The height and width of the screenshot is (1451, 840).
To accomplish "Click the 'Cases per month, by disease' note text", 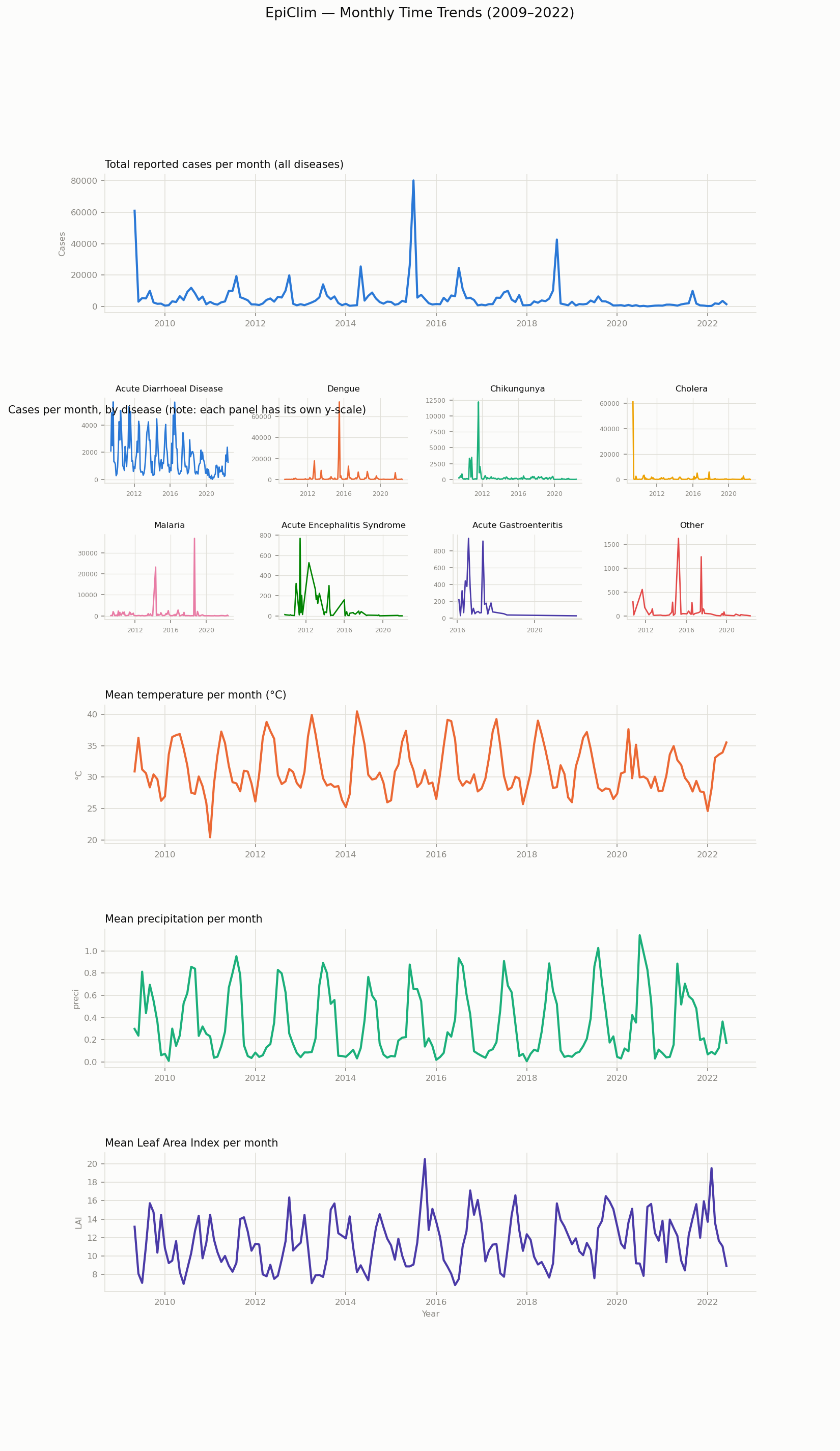I will pos(186,410).
